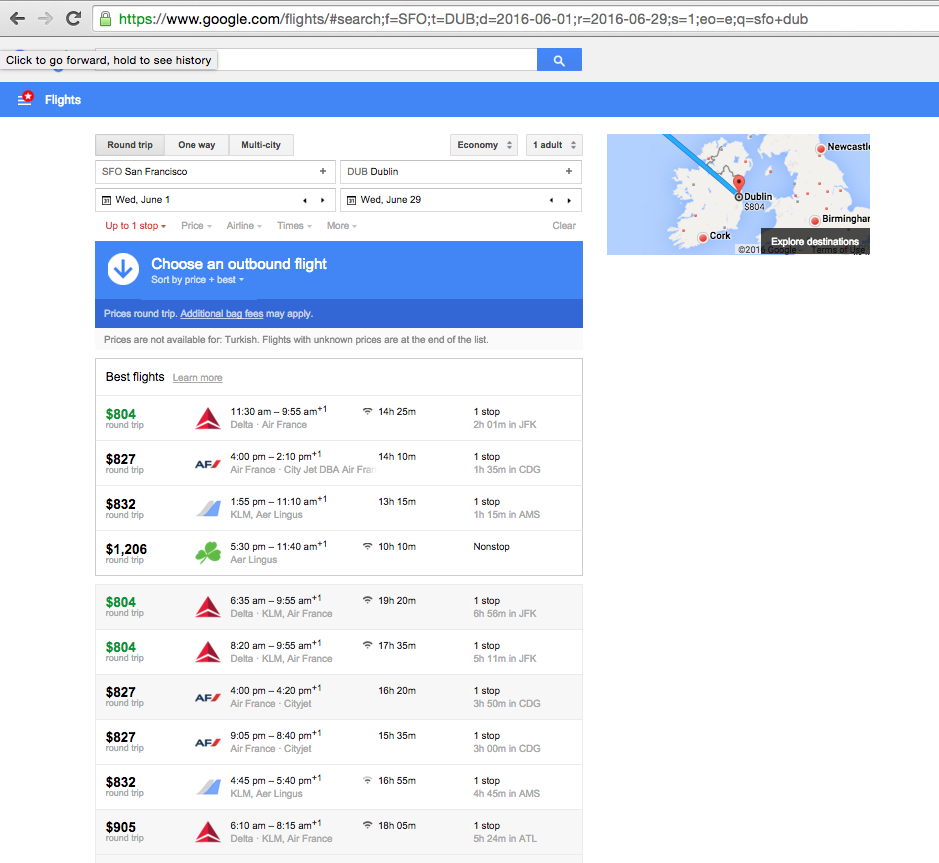Select the One way trip option

pos(196,145)
